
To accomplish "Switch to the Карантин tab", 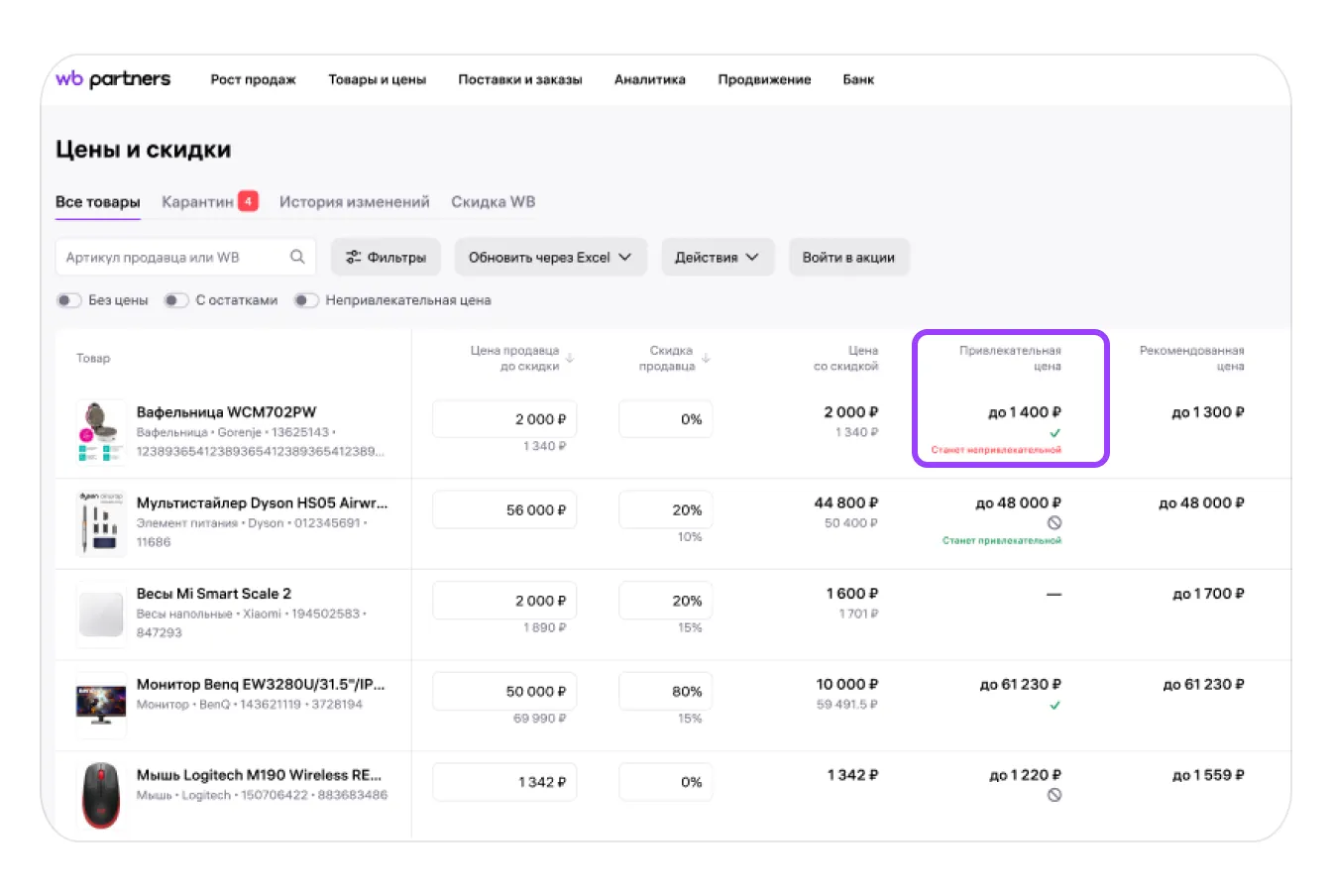I will [197, 202].
